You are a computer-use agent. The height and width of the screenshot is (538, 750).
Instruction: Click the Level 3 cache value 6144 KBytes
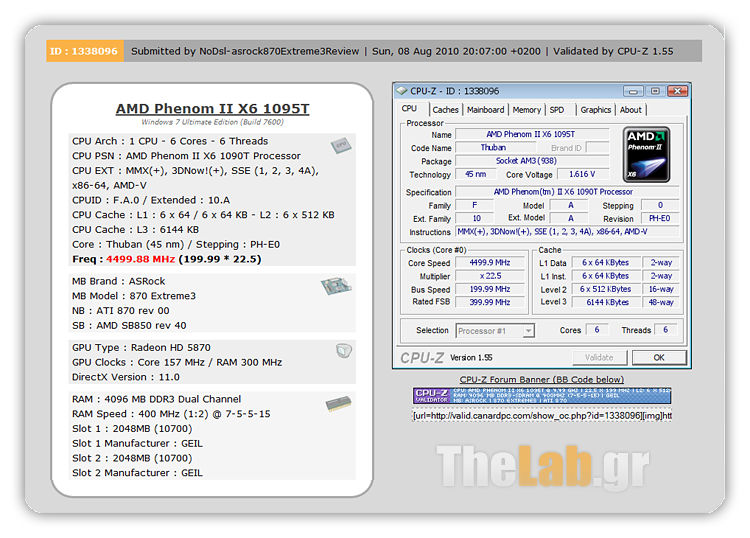(x=606, y=302)
